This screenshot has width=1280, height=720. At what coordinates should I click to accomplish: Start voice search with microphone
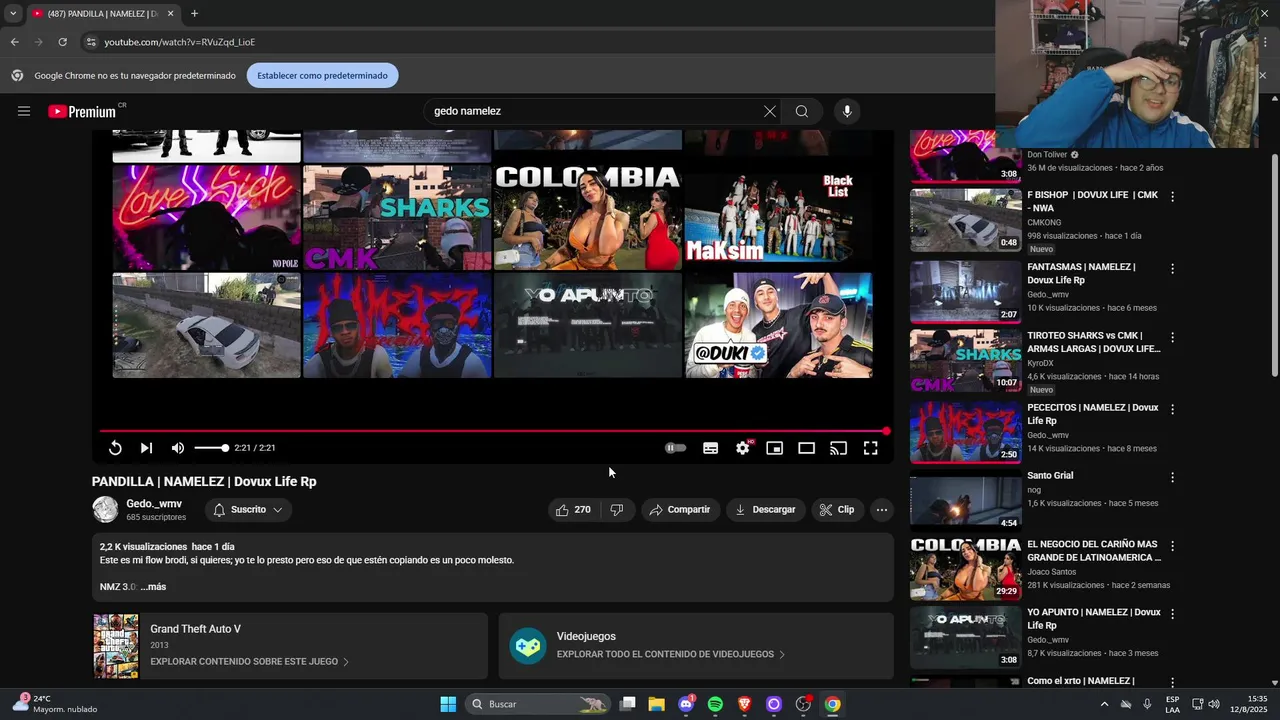(x=847, y=111)
